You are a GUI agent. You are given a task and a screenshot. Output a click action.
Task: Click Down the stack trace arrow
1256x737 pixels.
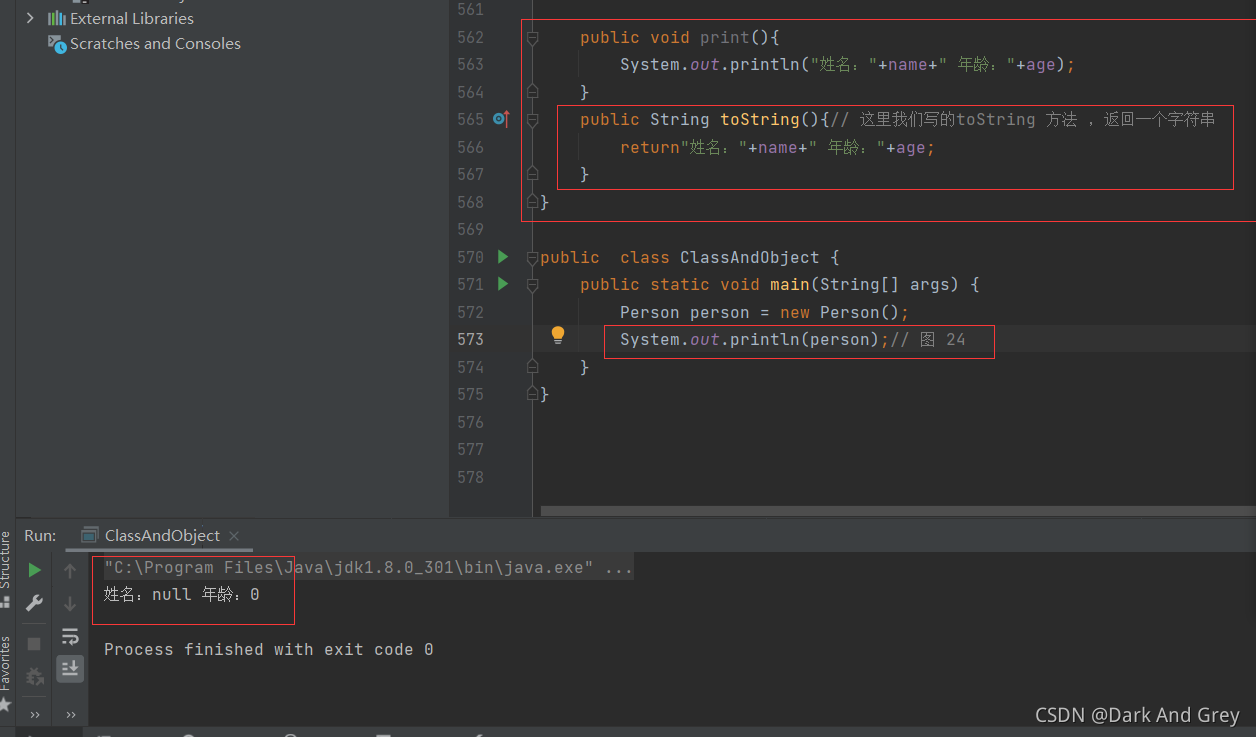pyautogui.click(x=70, y=603)
